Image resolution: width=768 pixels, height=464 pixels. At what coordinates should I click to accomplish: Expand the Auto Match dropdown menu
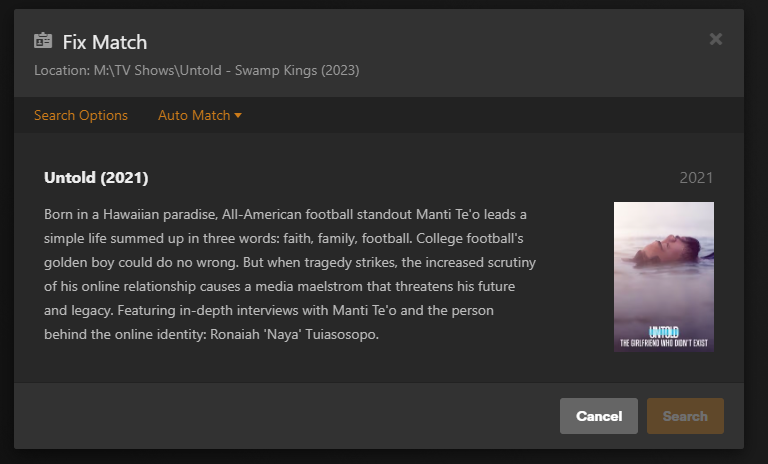195,115
